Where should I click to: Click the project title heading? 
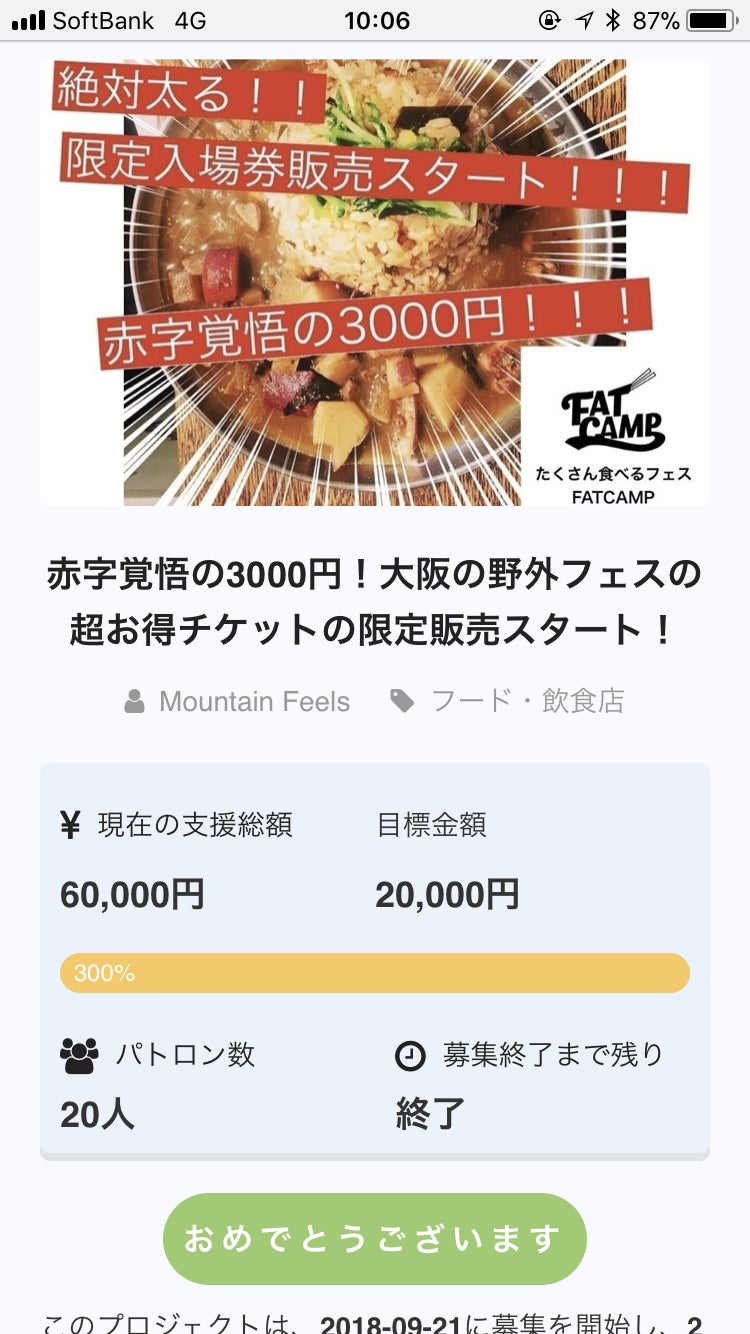point(375,602)
